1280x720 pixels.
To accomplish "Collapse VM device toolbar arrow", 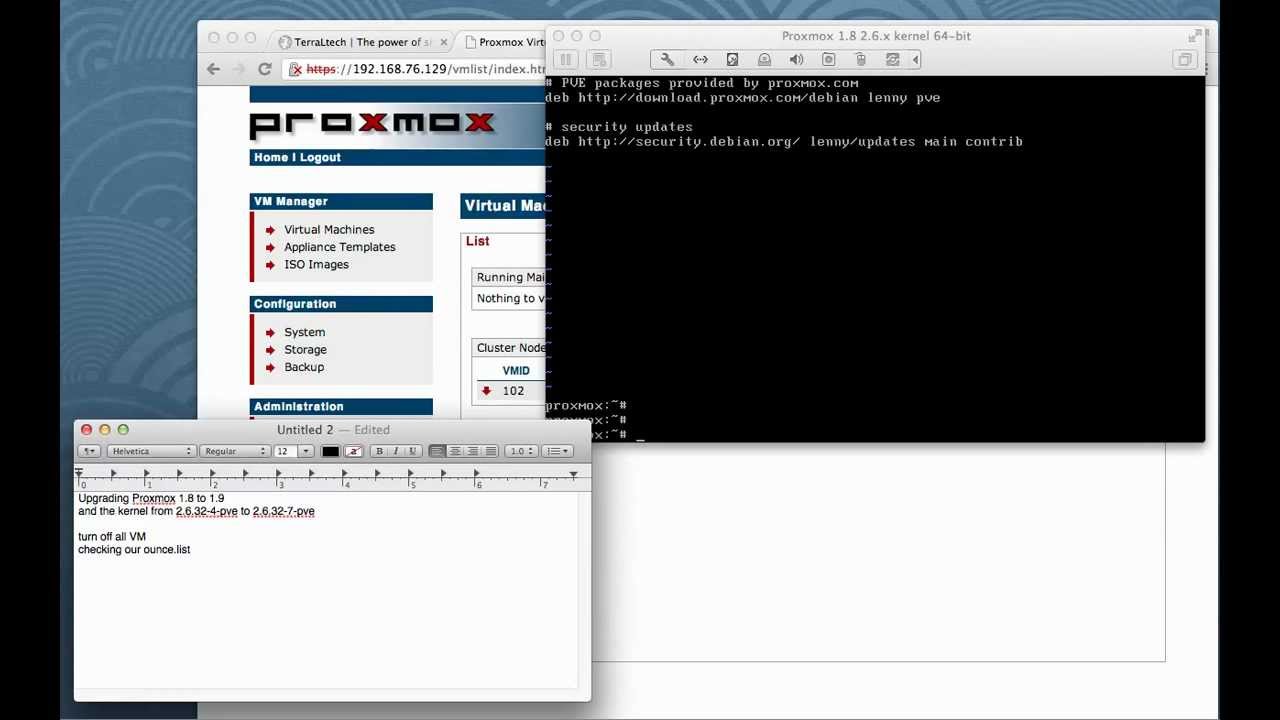I will click(x=915, y=60).
